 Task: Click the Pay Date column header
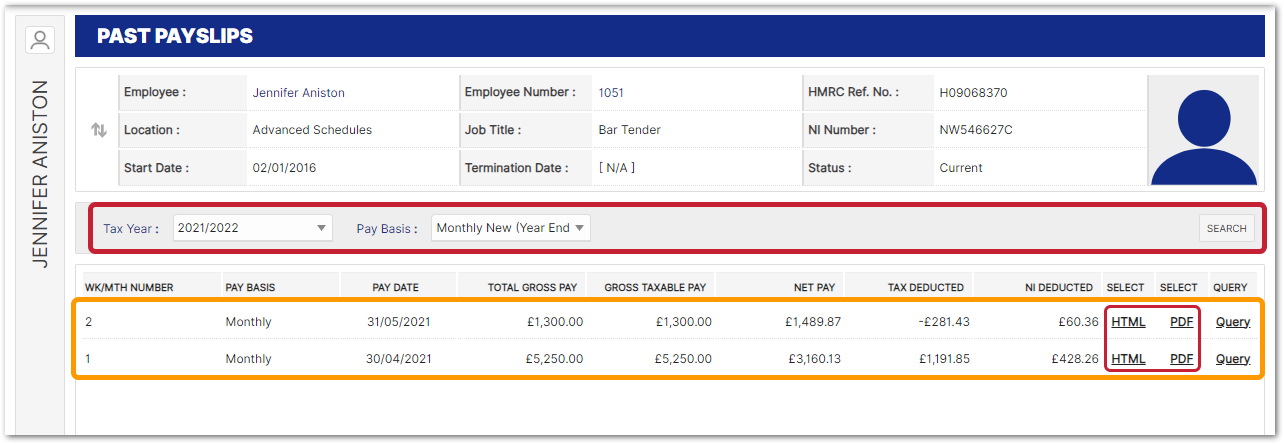point(395,287)
